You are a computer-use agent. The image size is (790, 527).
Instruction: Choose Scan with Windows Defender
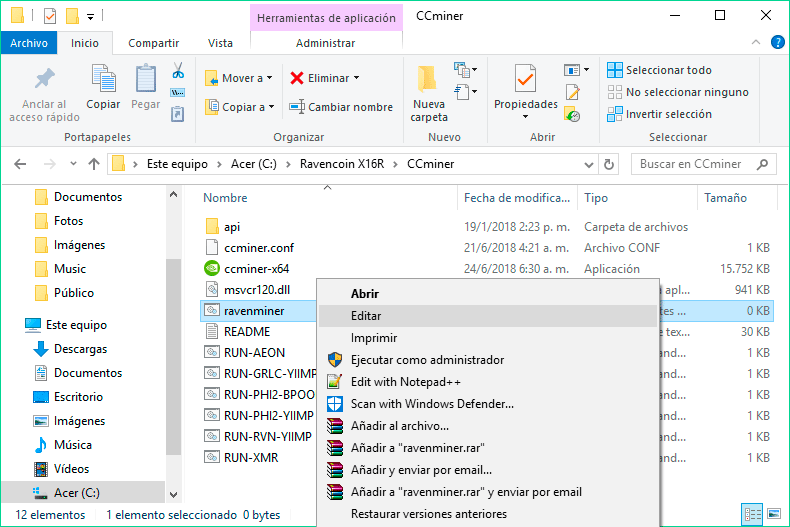point(488,404)
